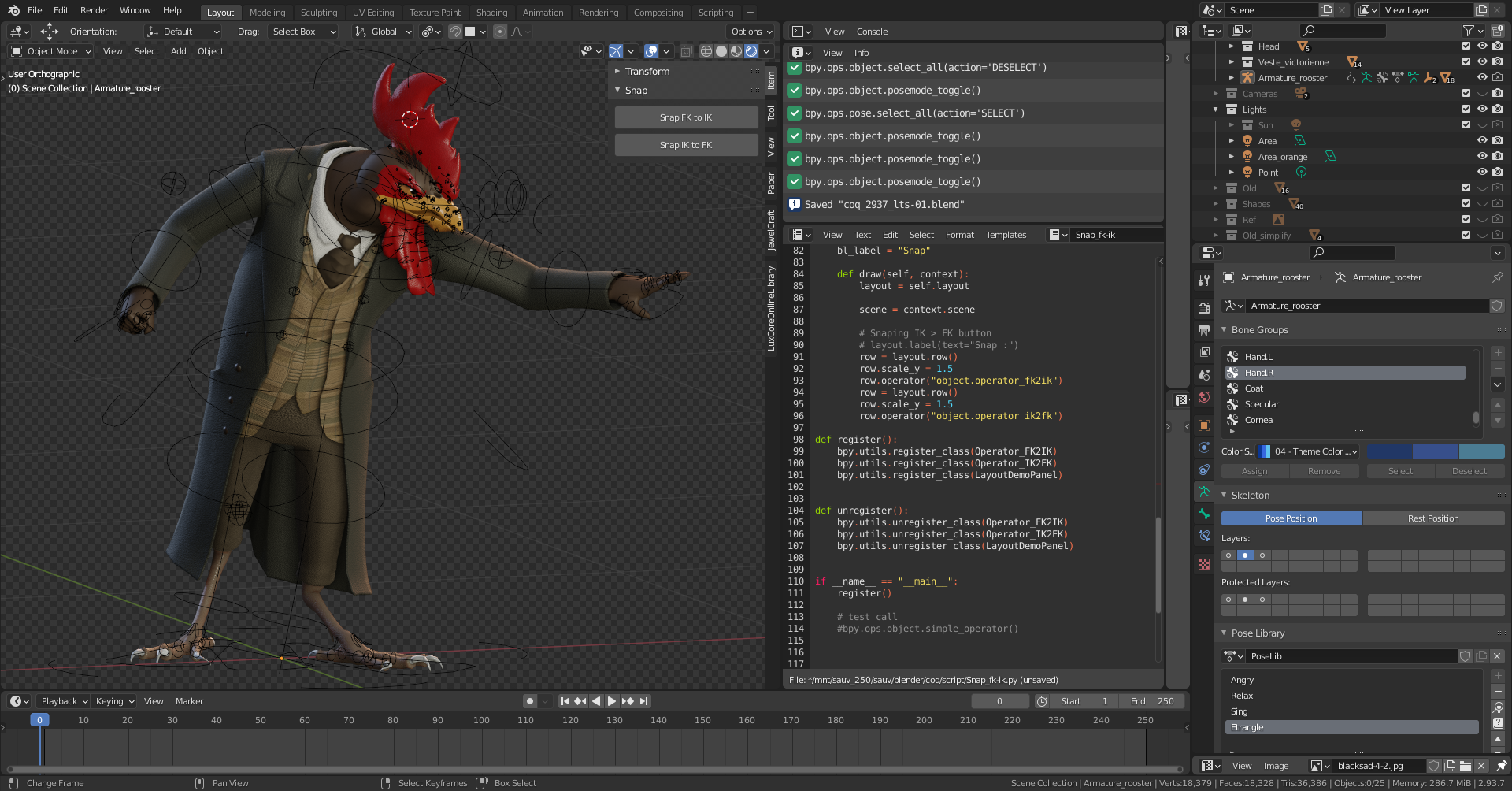1512x791 pixels.
Task: Open the Drag Select Box dropdown
Action: click(304, 32)
